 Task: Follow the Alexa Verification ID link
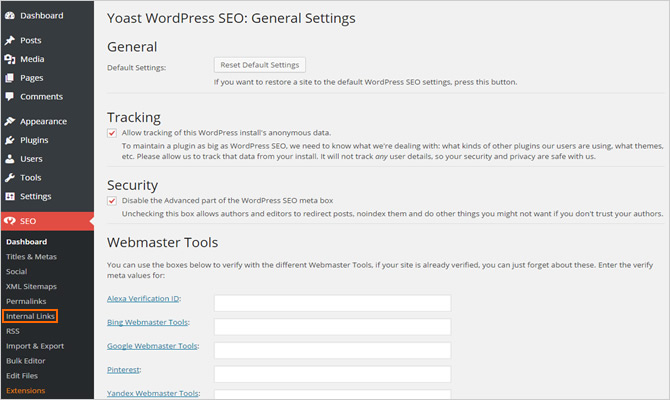point(143,299)
